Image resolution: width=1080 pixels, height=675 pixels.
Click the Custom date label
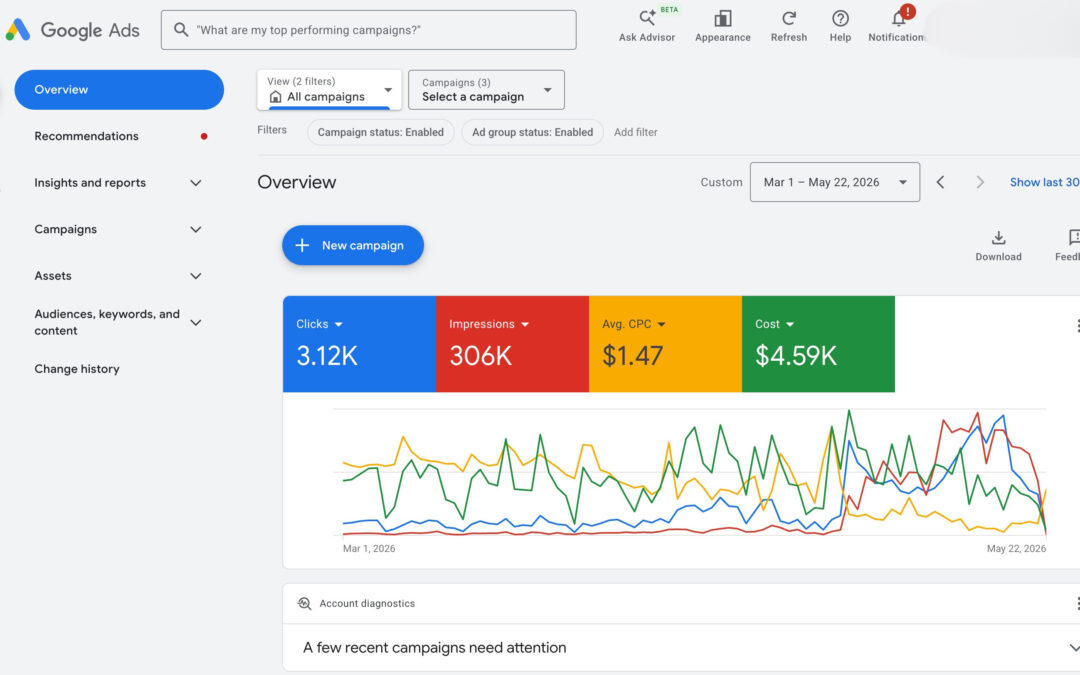pyautogui.click(x=721, y=183)
